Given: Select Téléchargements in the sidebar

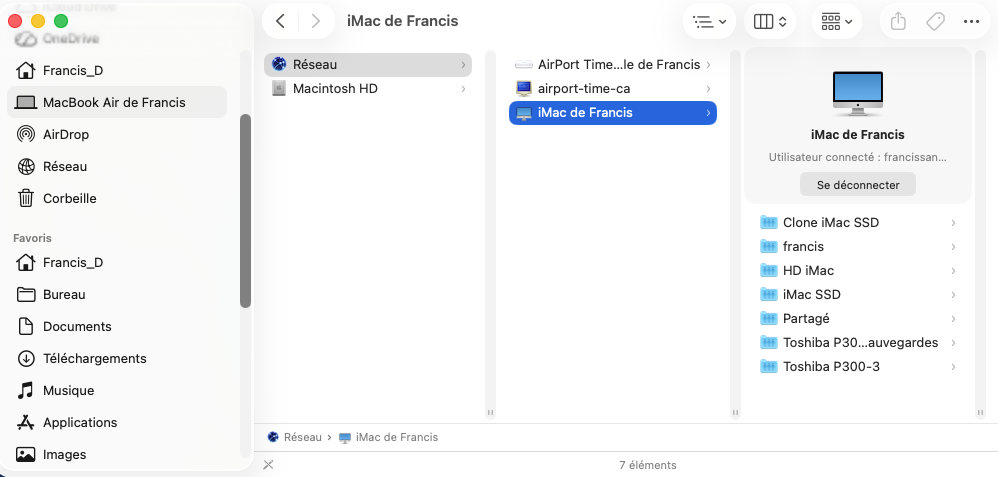Looking at the screenshot, I should (94, 358).
